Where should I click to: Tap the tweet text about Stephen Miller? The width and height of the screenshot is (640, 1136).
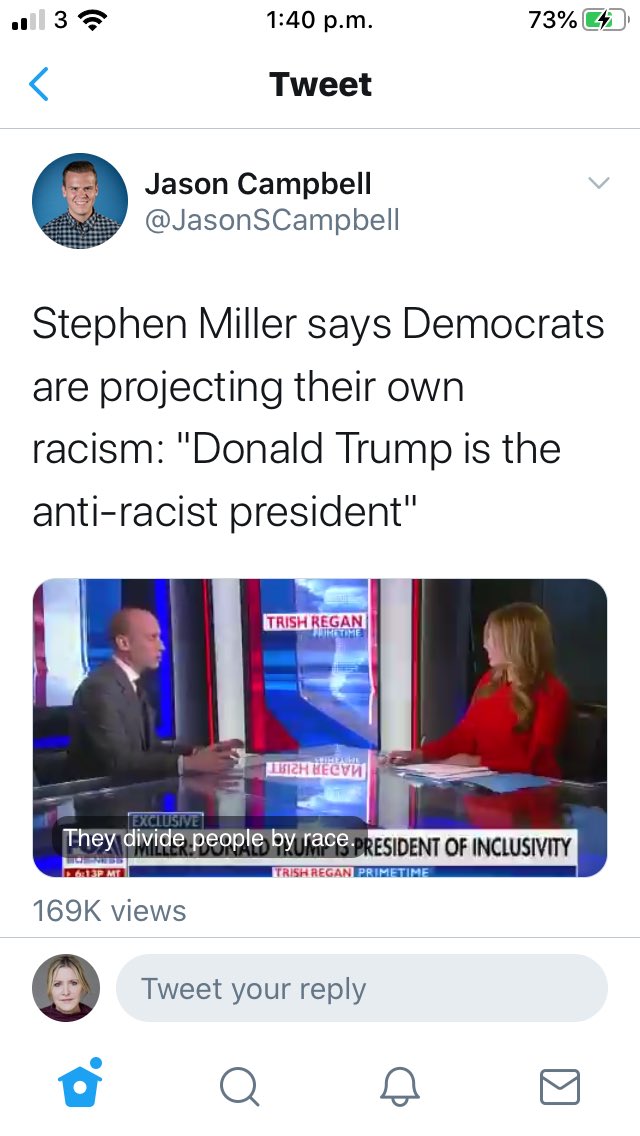(318, 417)
